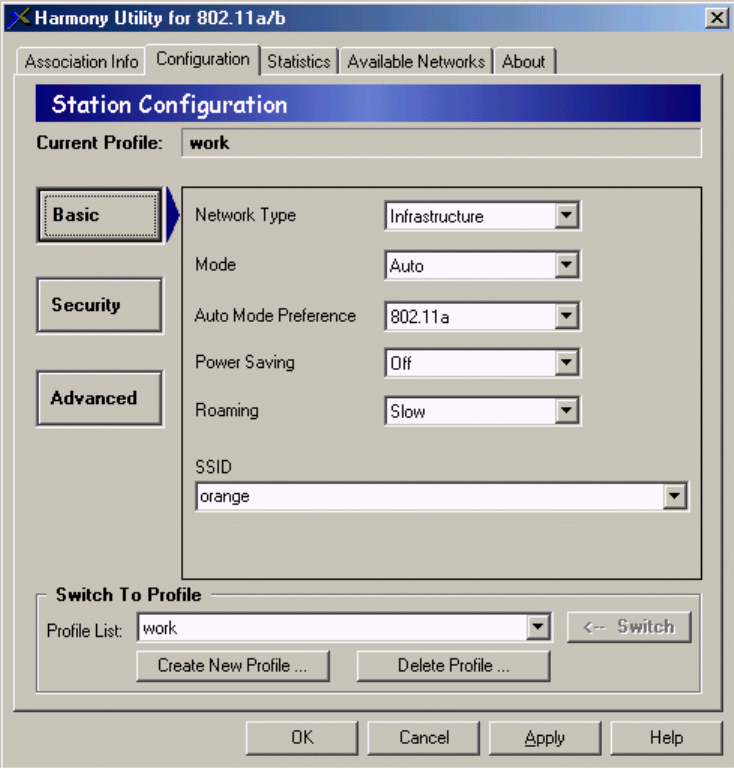
Task: Open the Statistics tab
Action: tap(299, 62)
